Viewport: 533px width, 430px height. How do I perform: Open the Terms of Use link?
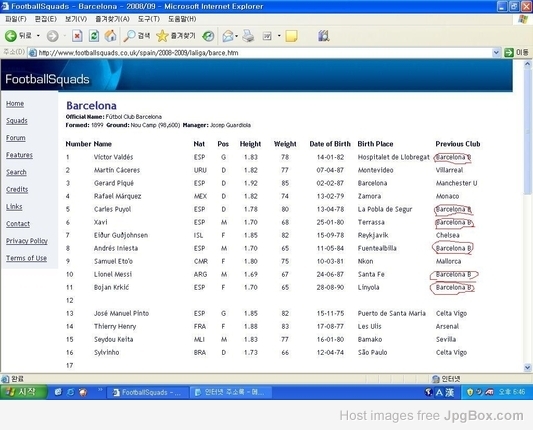(26, 258)
